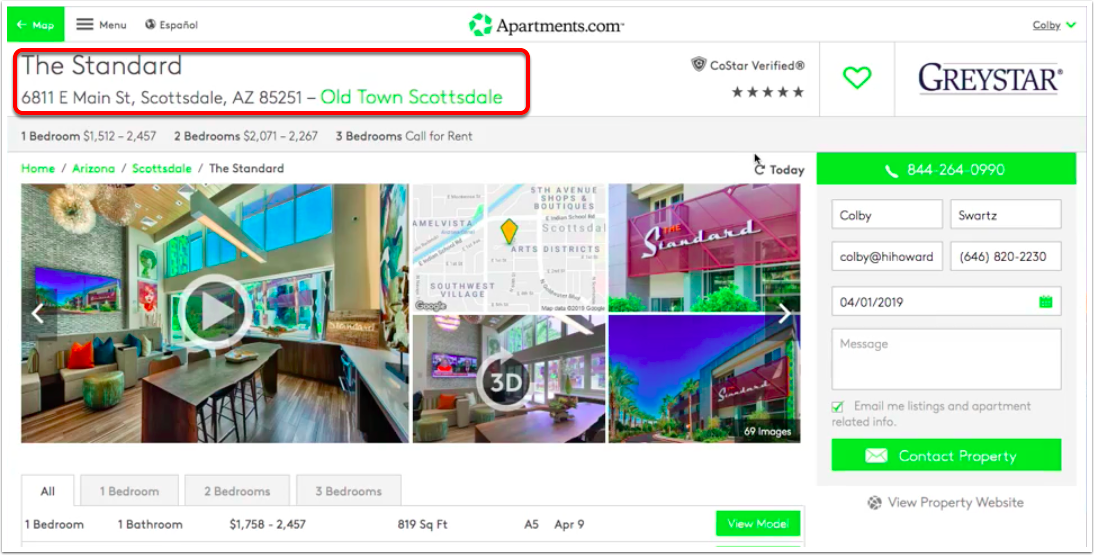Edit first name field Colby
The width and height of the screenshot is (1094, 555).
click(887, 215)
